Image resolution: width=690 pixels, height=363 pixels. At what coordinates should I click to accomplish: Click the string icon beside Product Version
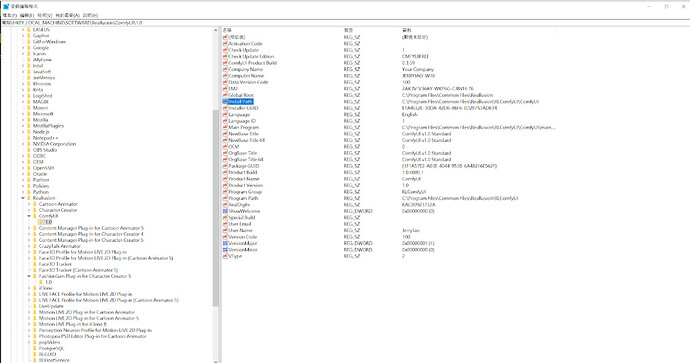coord(225,185)
